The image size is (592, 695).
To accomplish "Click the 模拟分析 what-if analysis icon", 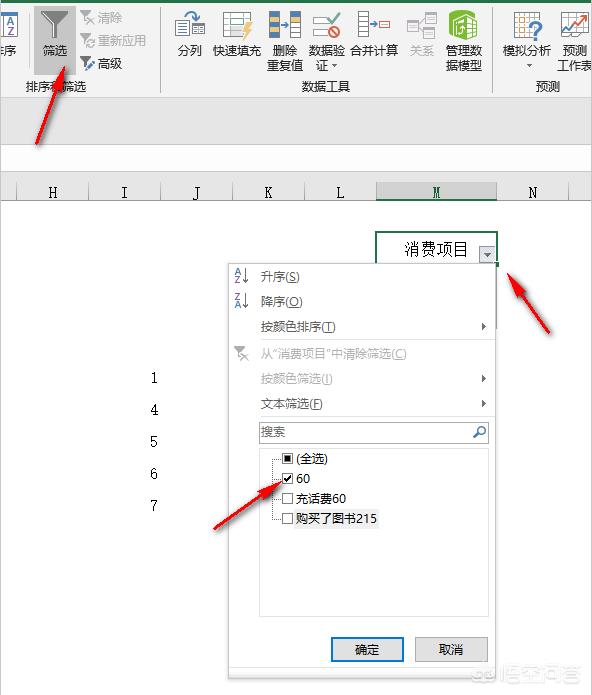I will (527, 24).
